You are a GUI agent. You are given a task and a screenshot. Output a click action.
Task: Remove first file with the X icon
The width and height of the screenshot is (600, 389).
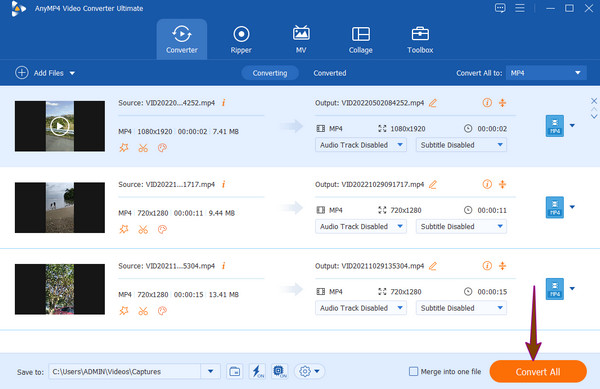point(594,101)
